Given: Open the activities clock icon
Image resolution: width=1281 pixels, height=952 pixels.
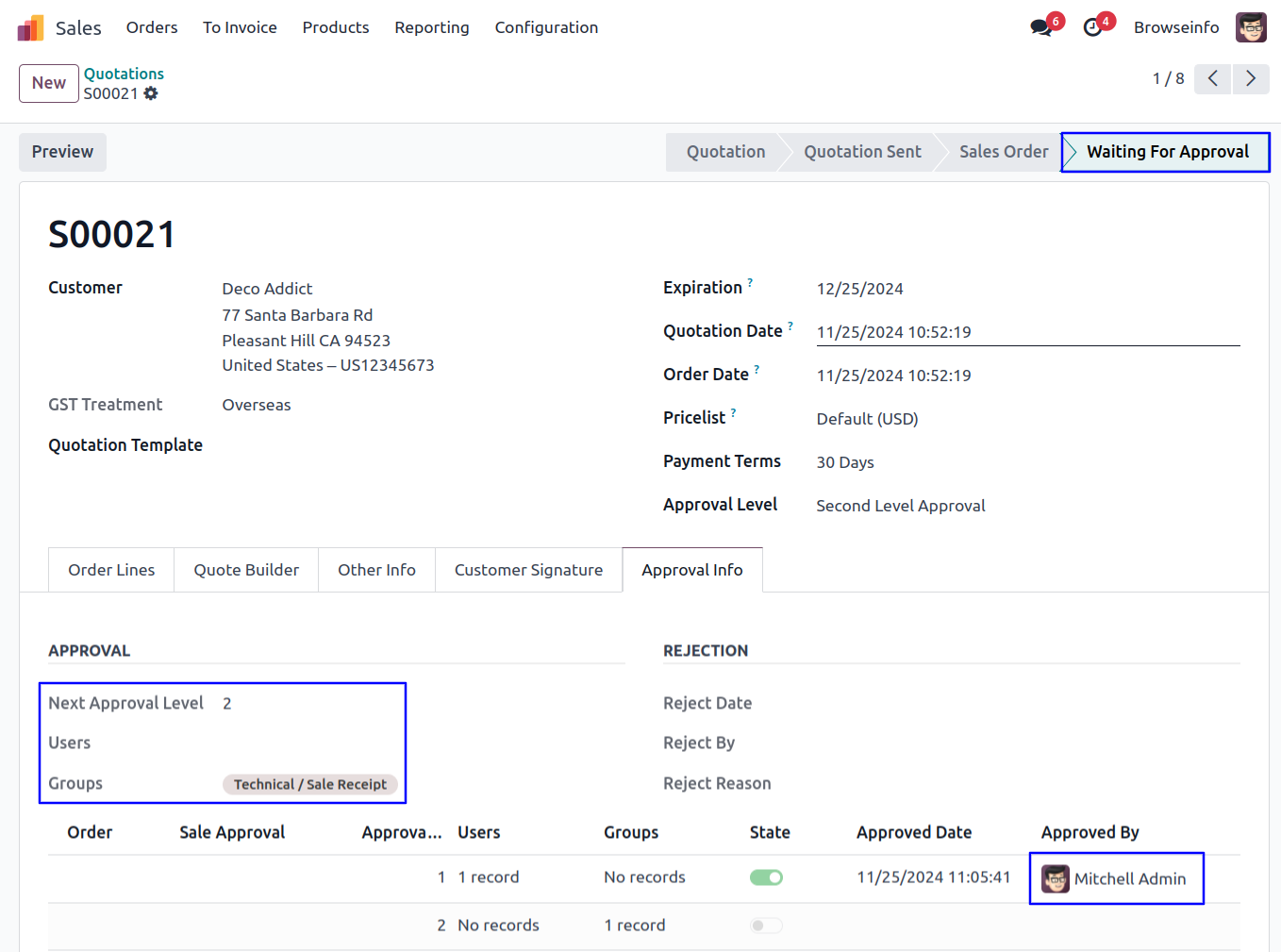Looking at the screenshot, I should point(1092,28).
